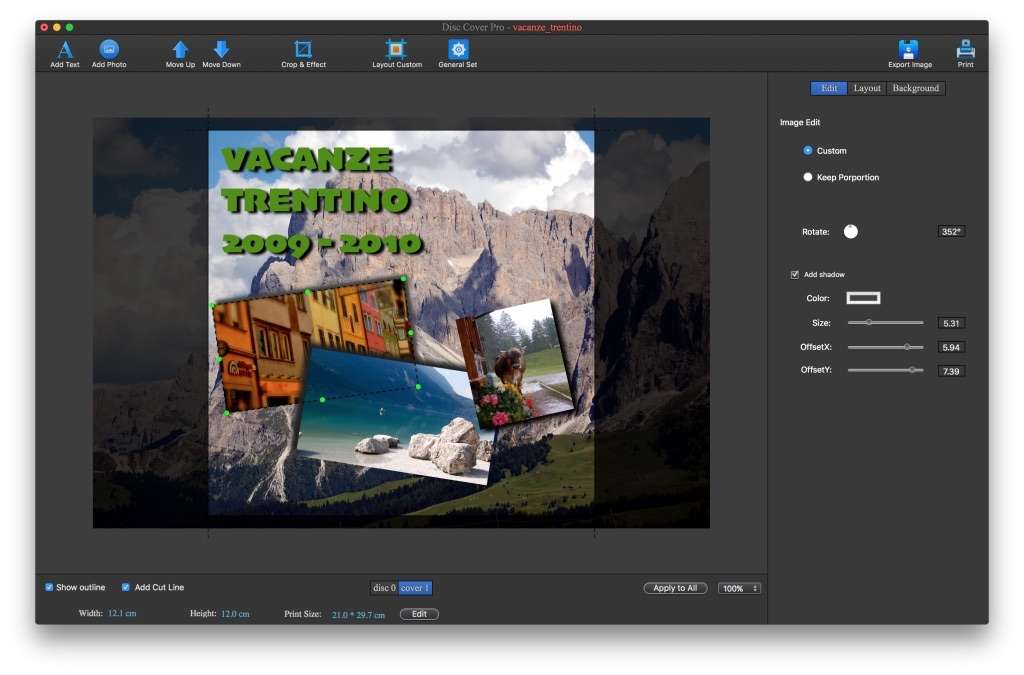Open the shadow Color swatch
Viewport: 1024px width, 675px height.
point(863,298)
